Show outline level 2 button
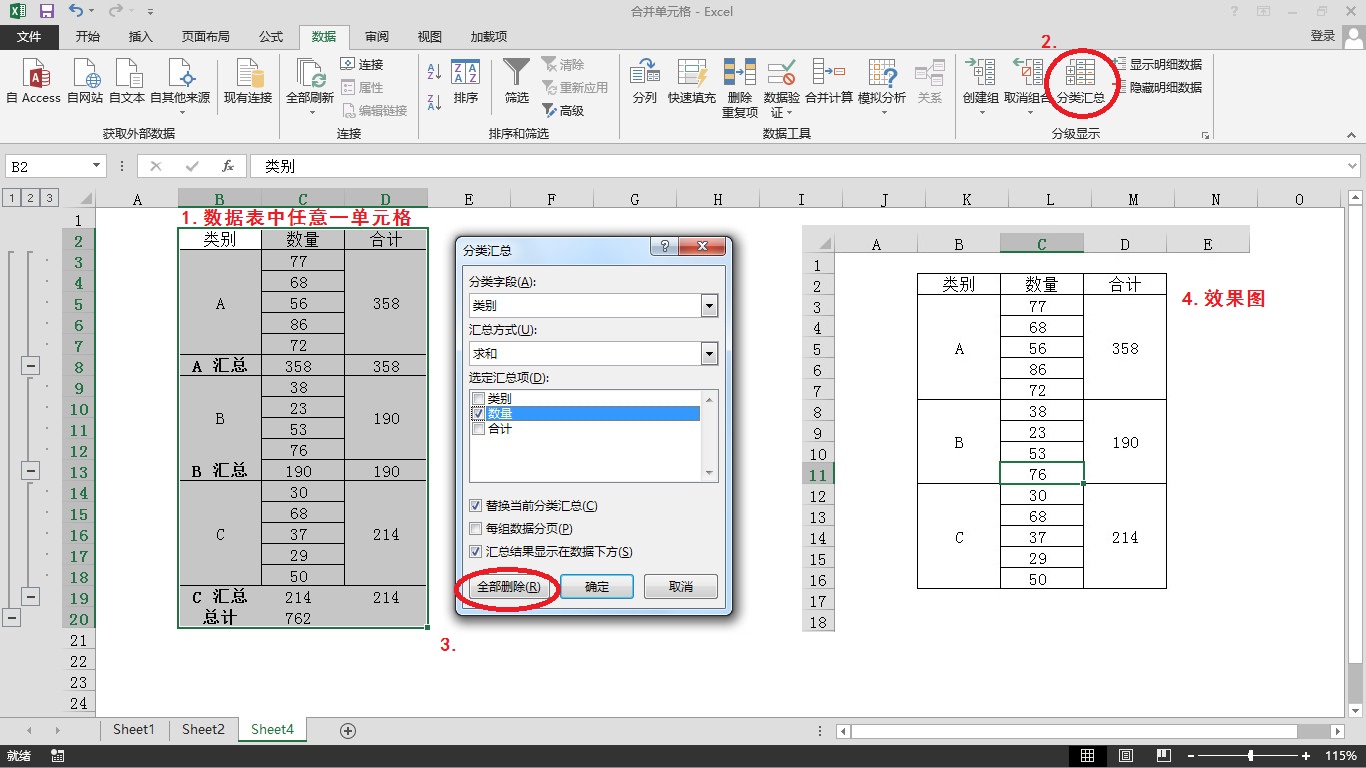 pos(30,198)
